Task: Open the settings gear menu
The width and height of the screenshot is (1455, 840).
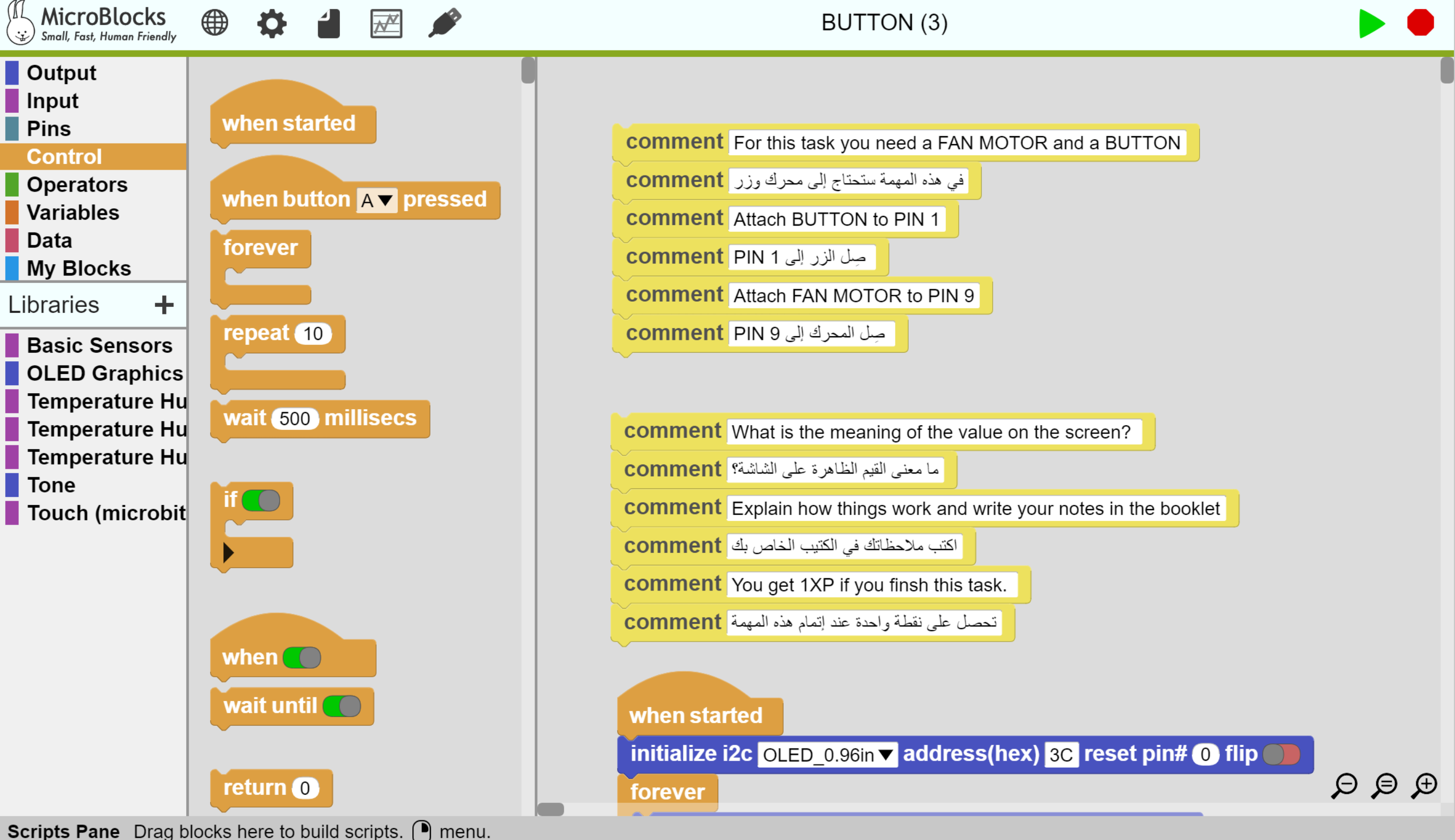Action: 271,23
